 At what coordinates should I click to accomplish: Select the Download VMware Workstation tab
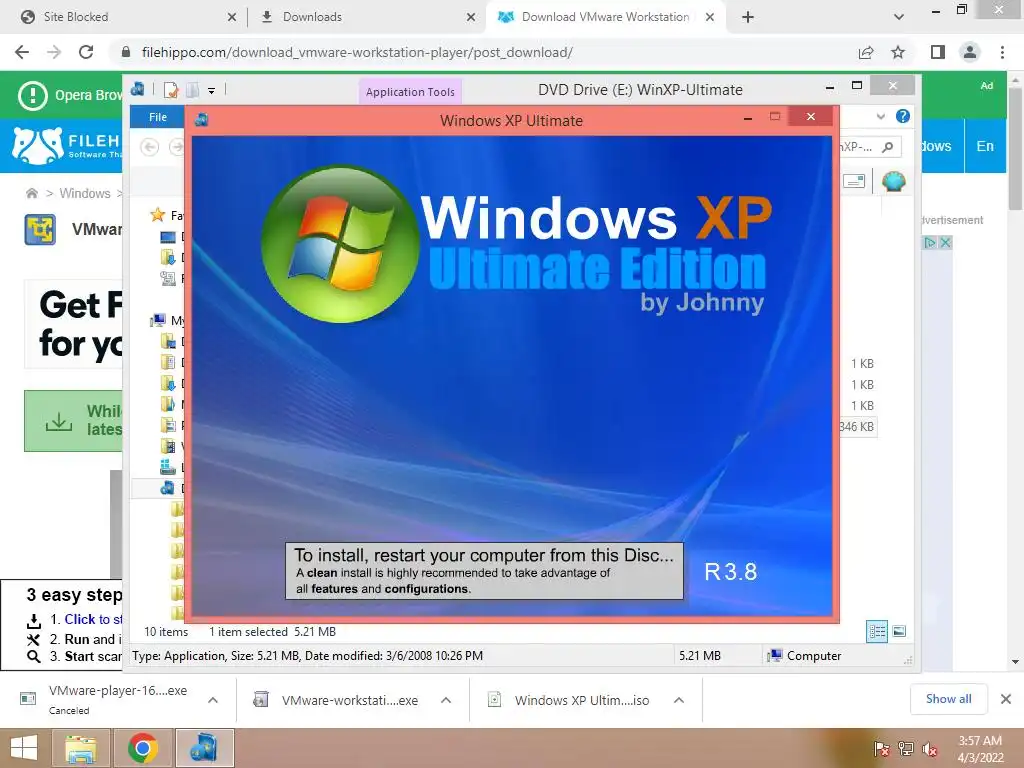[605, 17]
